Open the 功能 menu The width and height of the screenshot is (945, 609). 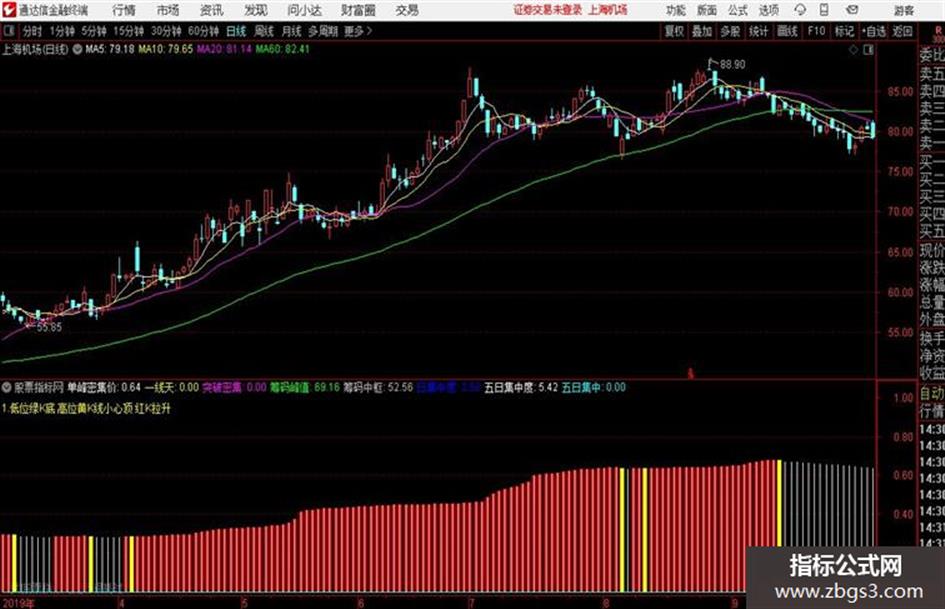(676, 10)
